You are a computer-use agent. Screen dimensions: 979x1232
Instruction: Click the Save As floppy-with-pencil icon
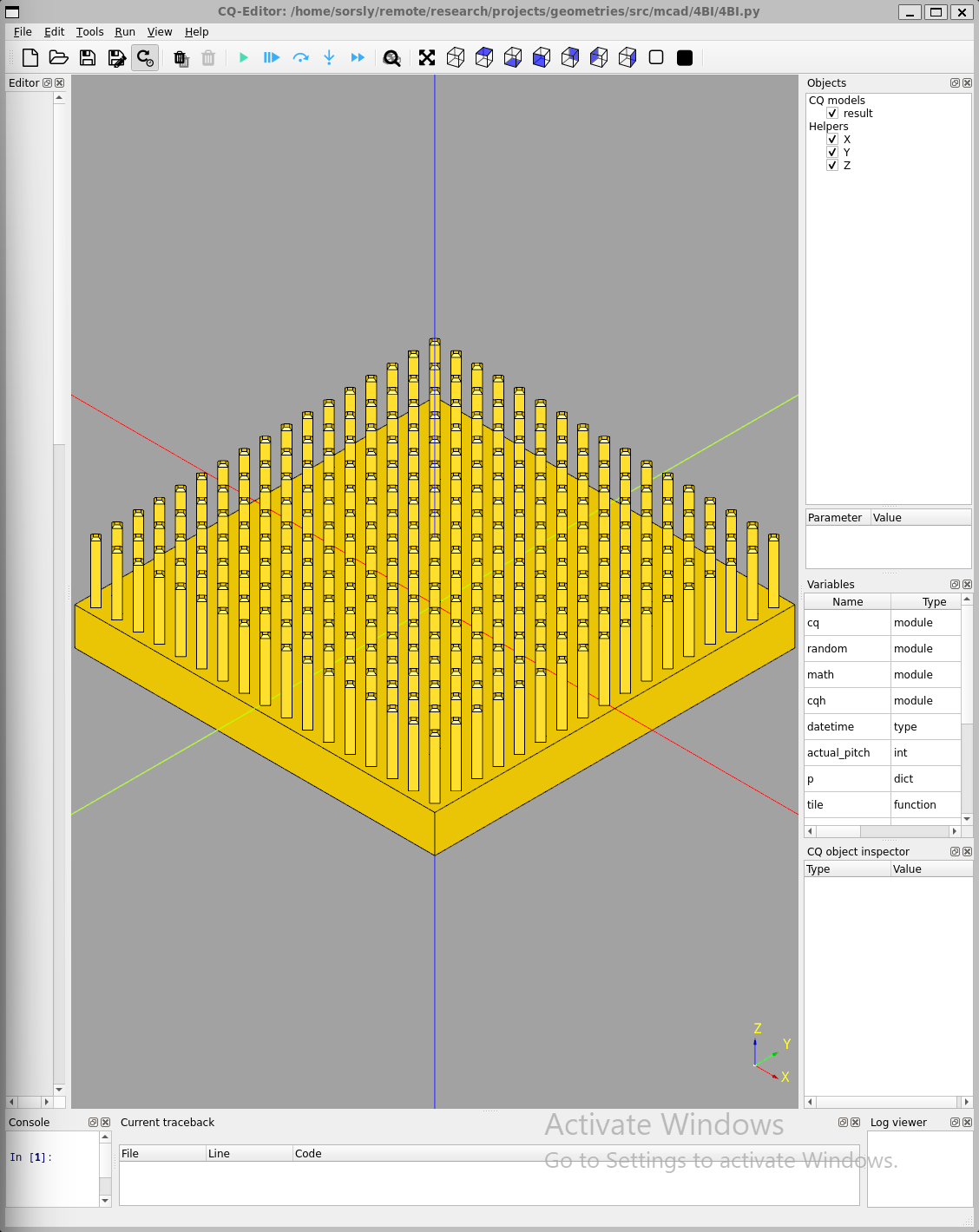116,58
